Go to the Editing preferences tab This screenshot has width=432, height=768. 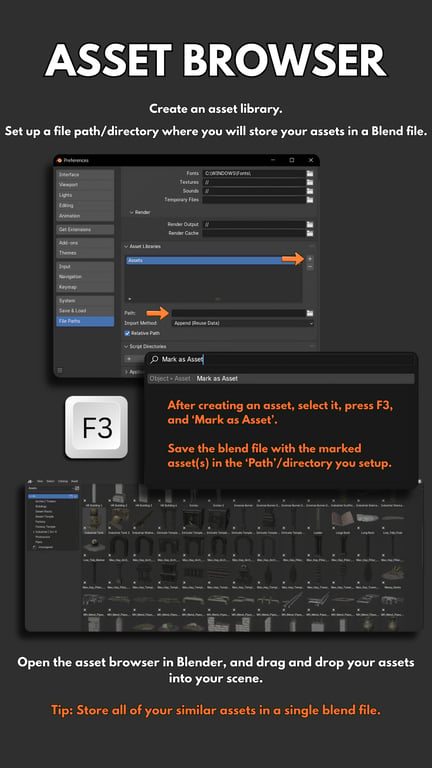tap(85, 205)
